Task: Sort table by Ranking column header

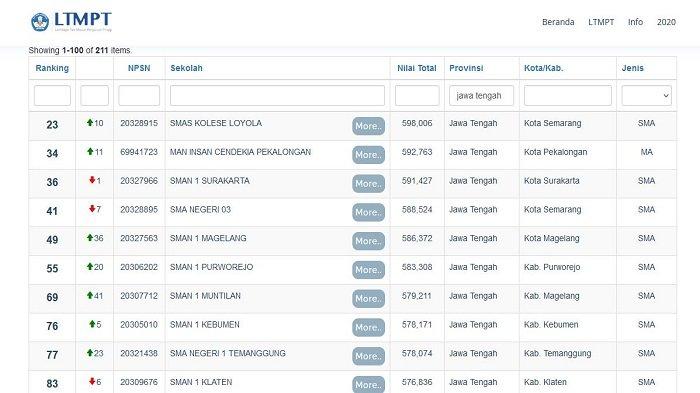Action: click(52, 68)
